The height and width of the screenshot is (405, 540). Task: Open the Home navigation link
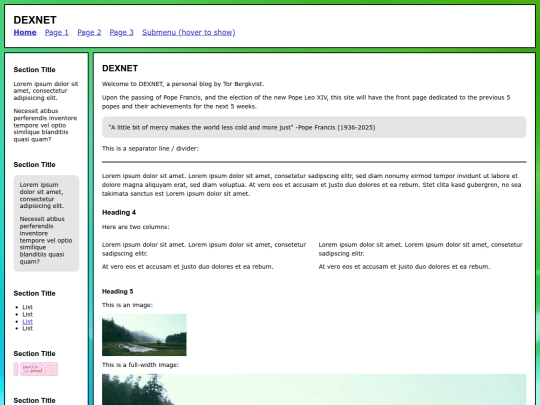[x=25, y=32]
